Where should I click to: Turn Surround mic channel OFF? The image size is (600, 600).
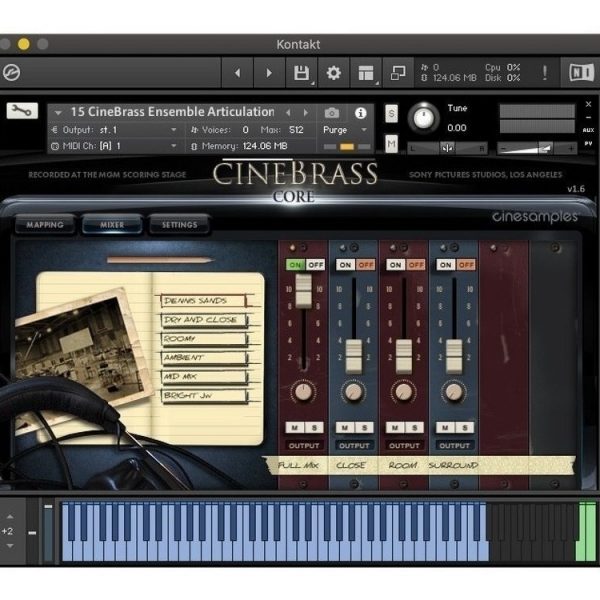click(x=466, y=265)
